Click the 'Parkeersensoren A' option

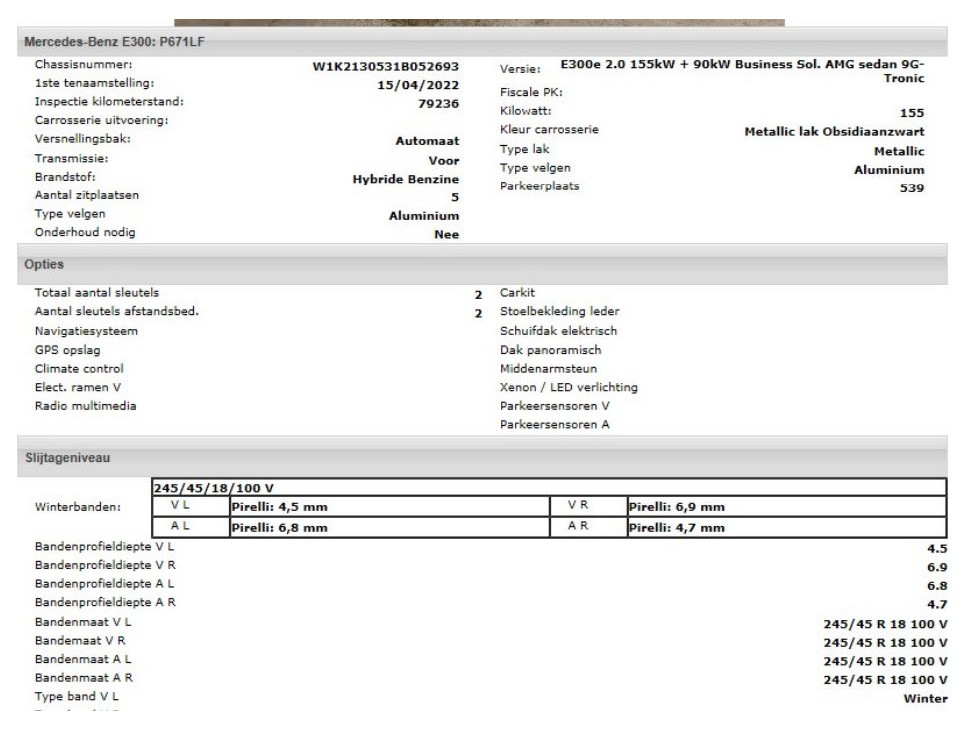pyautogui.click(x=555, y=425)
